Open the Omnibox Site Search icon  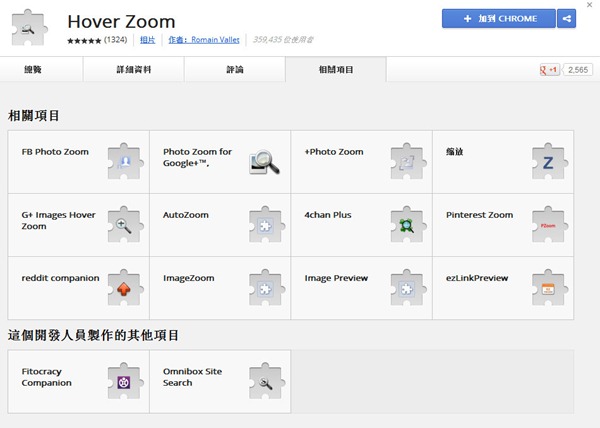click(x=265, y=380)
